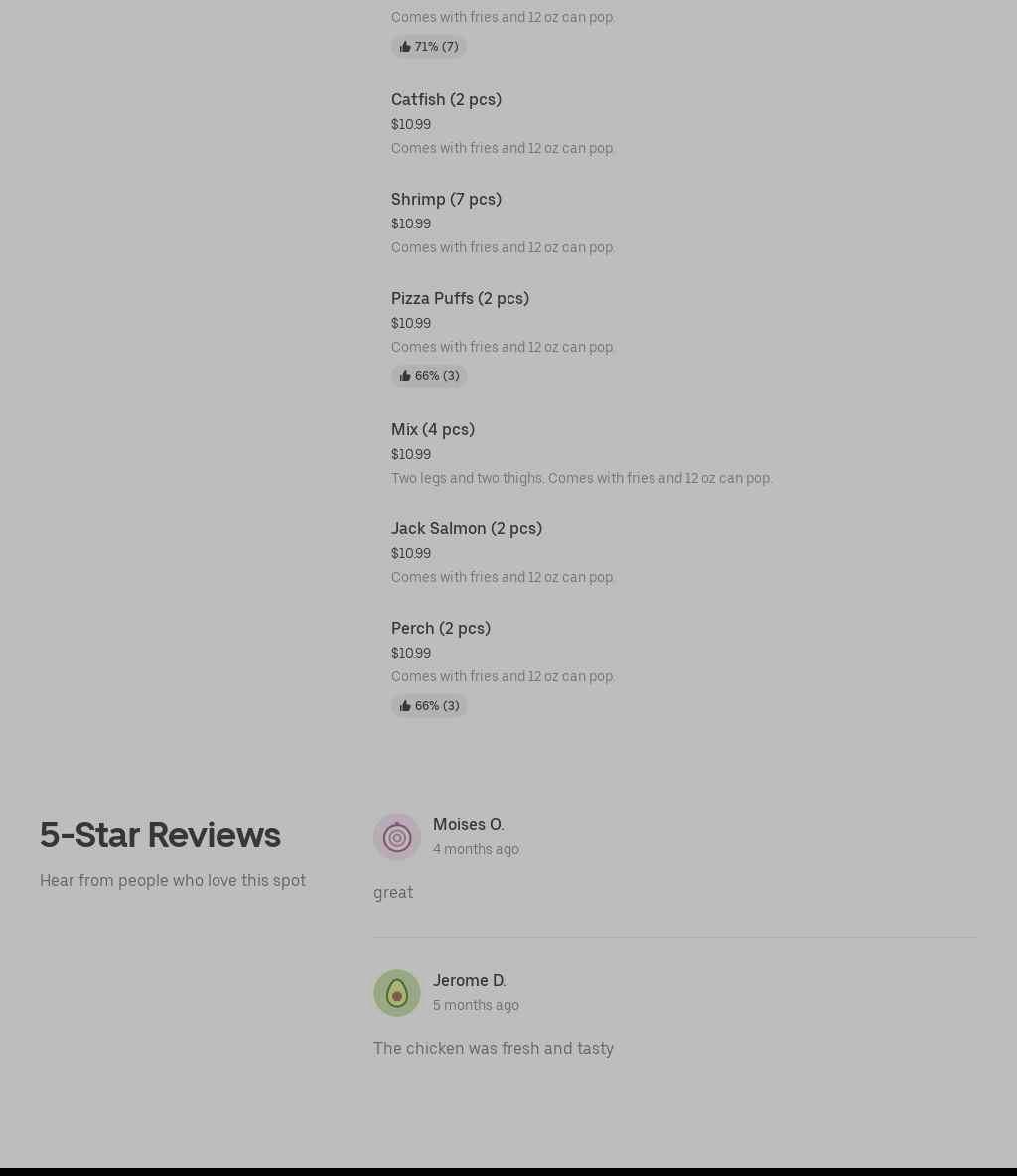Click Moises O.'s onion avatar icon
This screenshot has width=1017, height=1176.
[397, 837]
